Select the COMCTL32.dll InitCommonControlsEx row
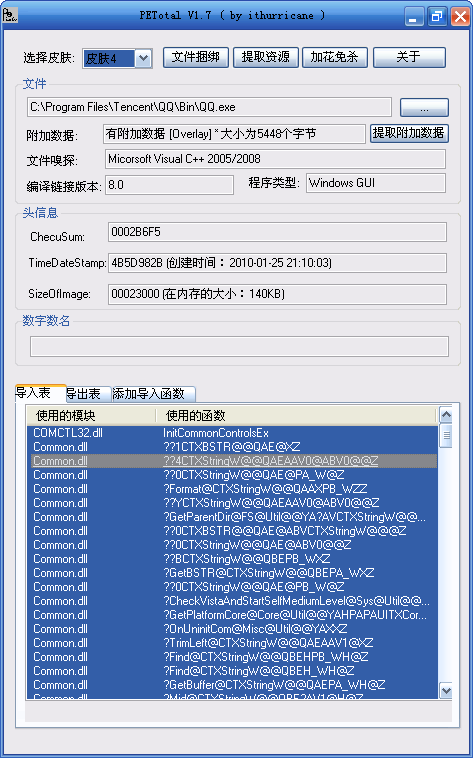Viewport: 473px width, 758px height. click(x=232, y=433)
